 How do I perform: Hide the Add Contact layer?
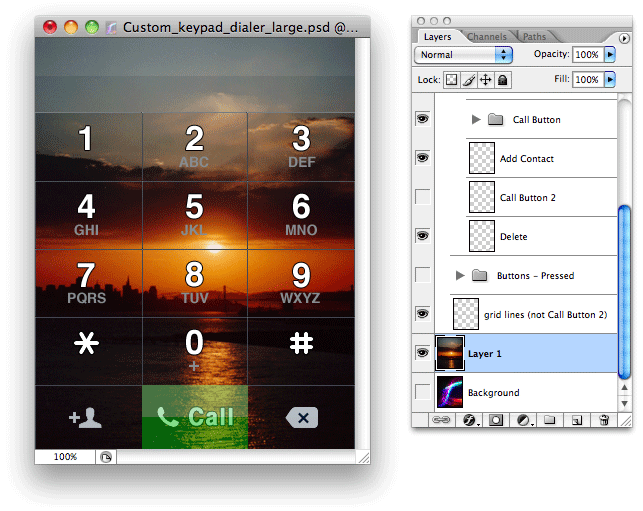pos(423,158)
